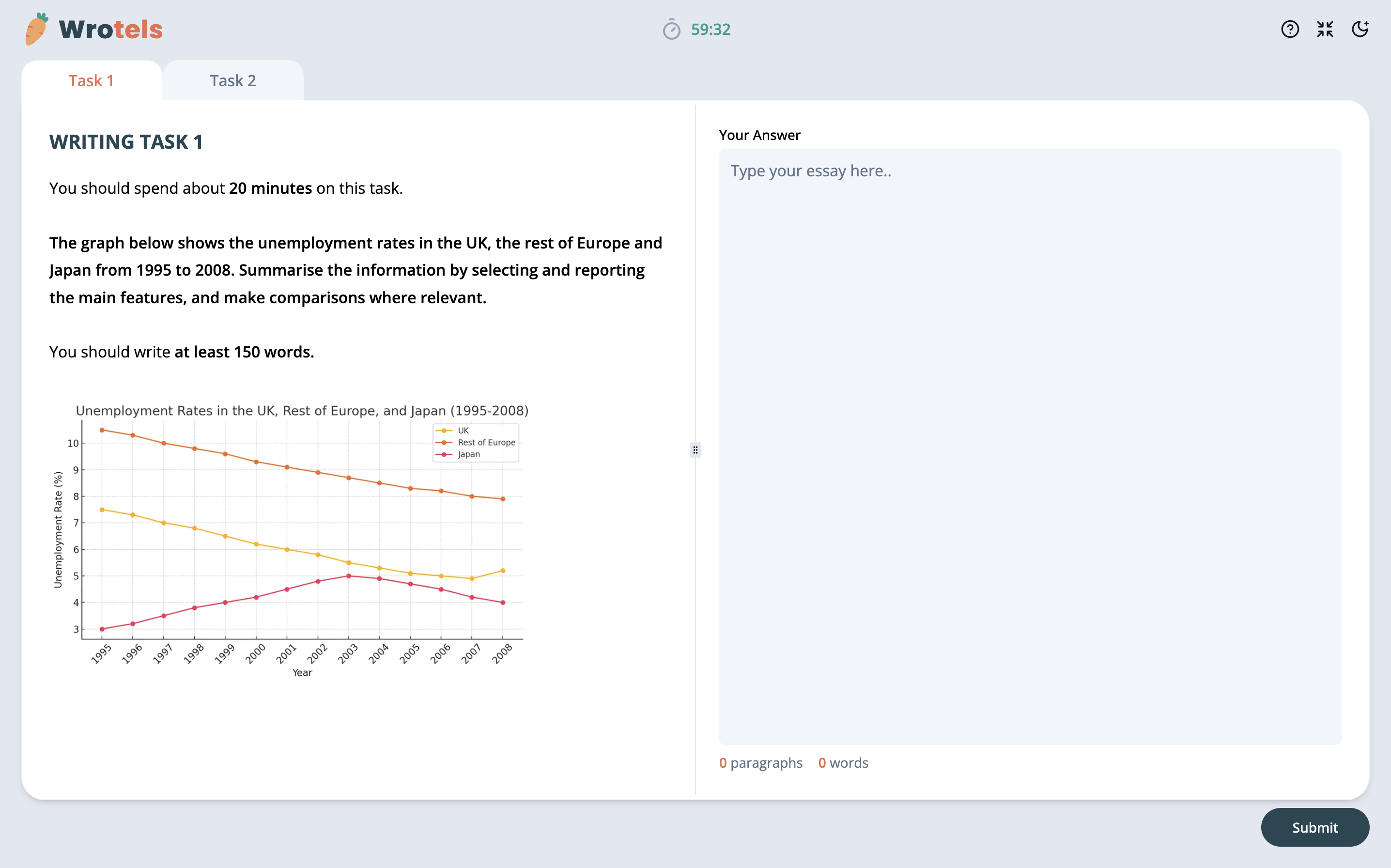Screen dimensions: 1391x868
Task: Select the Task 1 tab
Action: point(91,80)
